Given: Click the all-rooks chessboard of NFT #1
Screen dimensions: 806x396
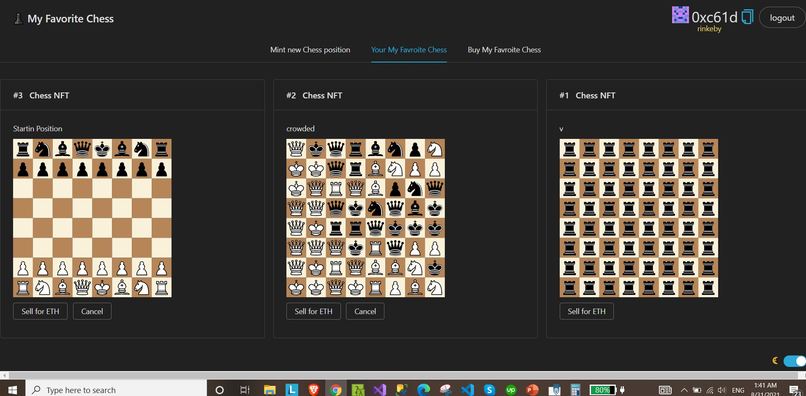Looking at the screenshot, I should pyautogui.click(x=639, y=218).
